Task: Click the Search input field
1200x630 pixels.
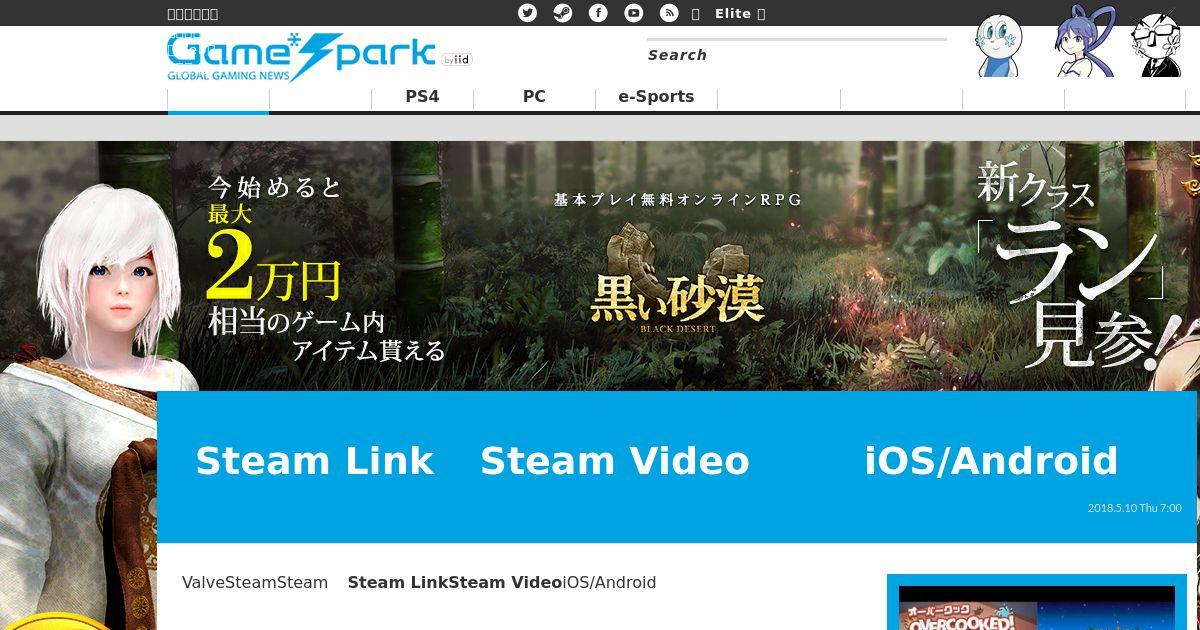Action: tap(795, 55)
